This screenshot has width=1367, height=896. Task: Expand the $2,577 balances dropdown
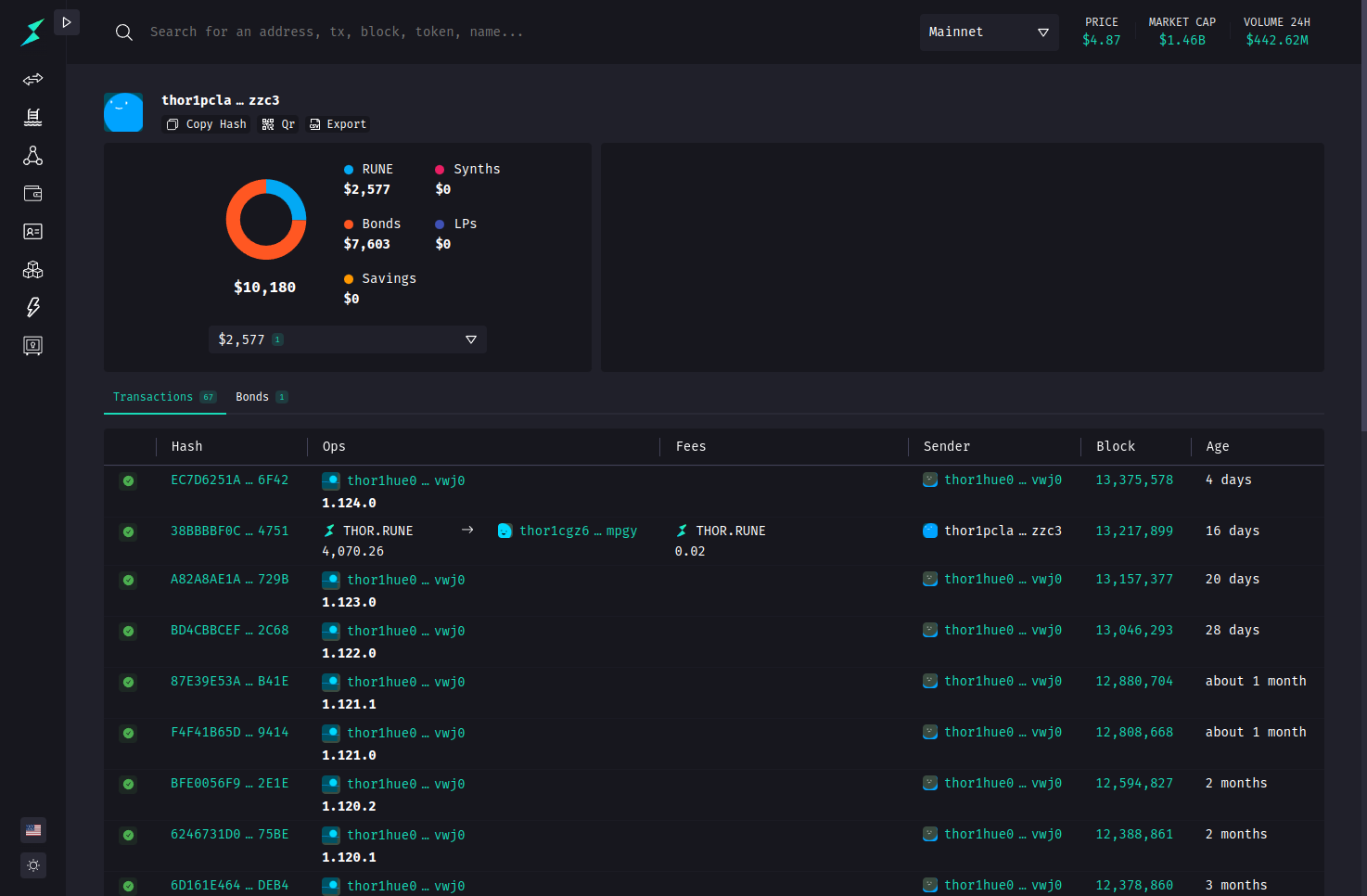pos(348,339)
